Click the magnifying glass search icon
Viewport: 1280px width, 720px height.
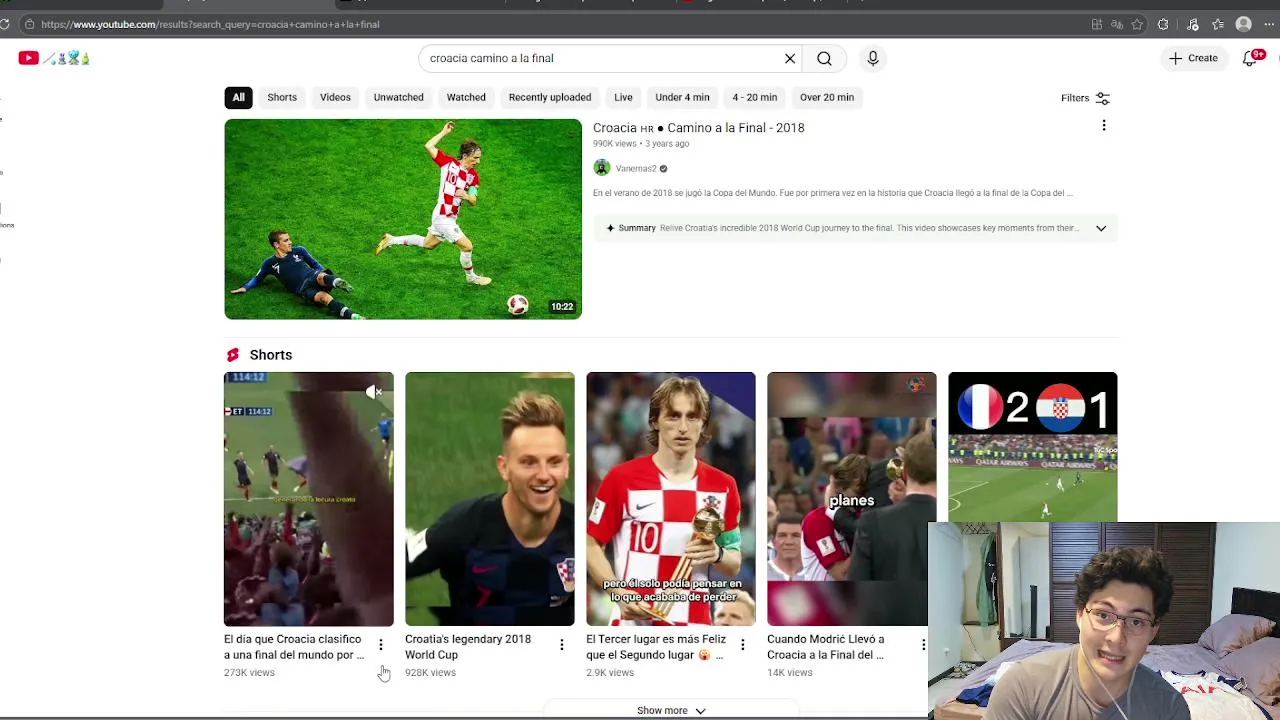point(824,58)
